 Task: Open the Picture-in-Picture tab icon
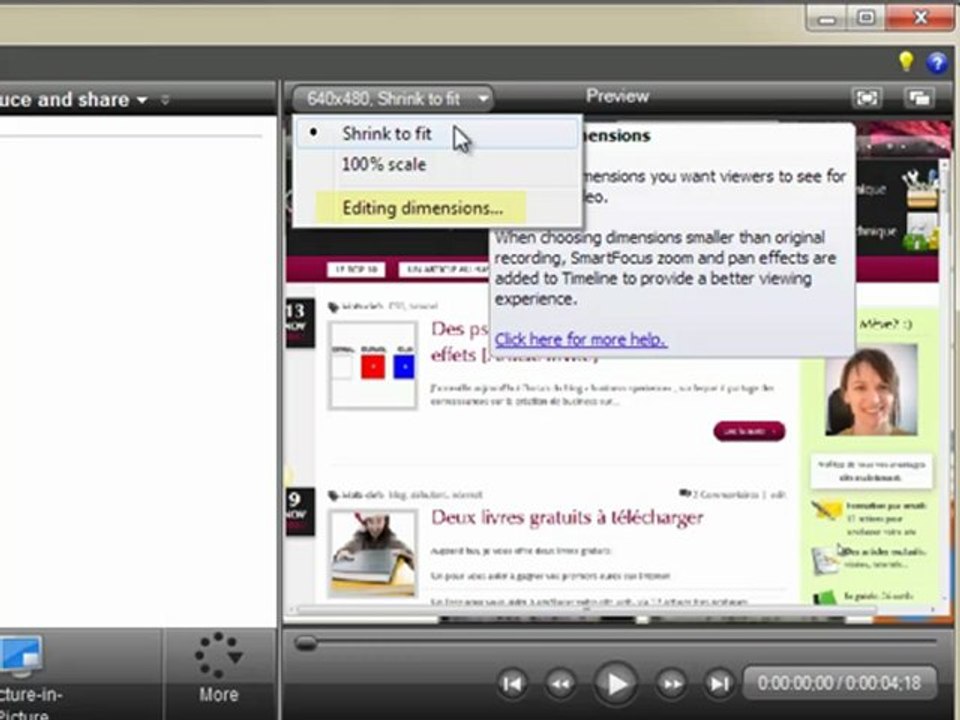pos(21,655)
